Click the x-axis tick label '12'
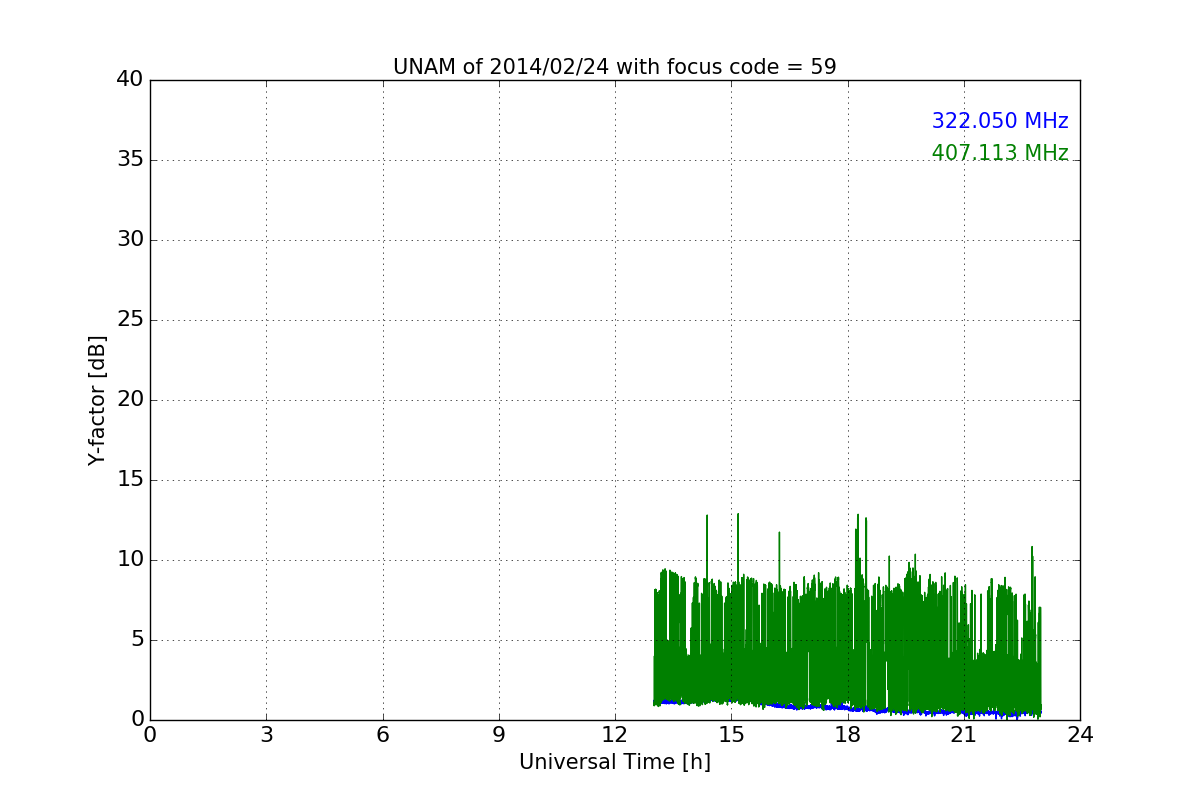The height and width of the screenshot is (800, 1200). 615,735
